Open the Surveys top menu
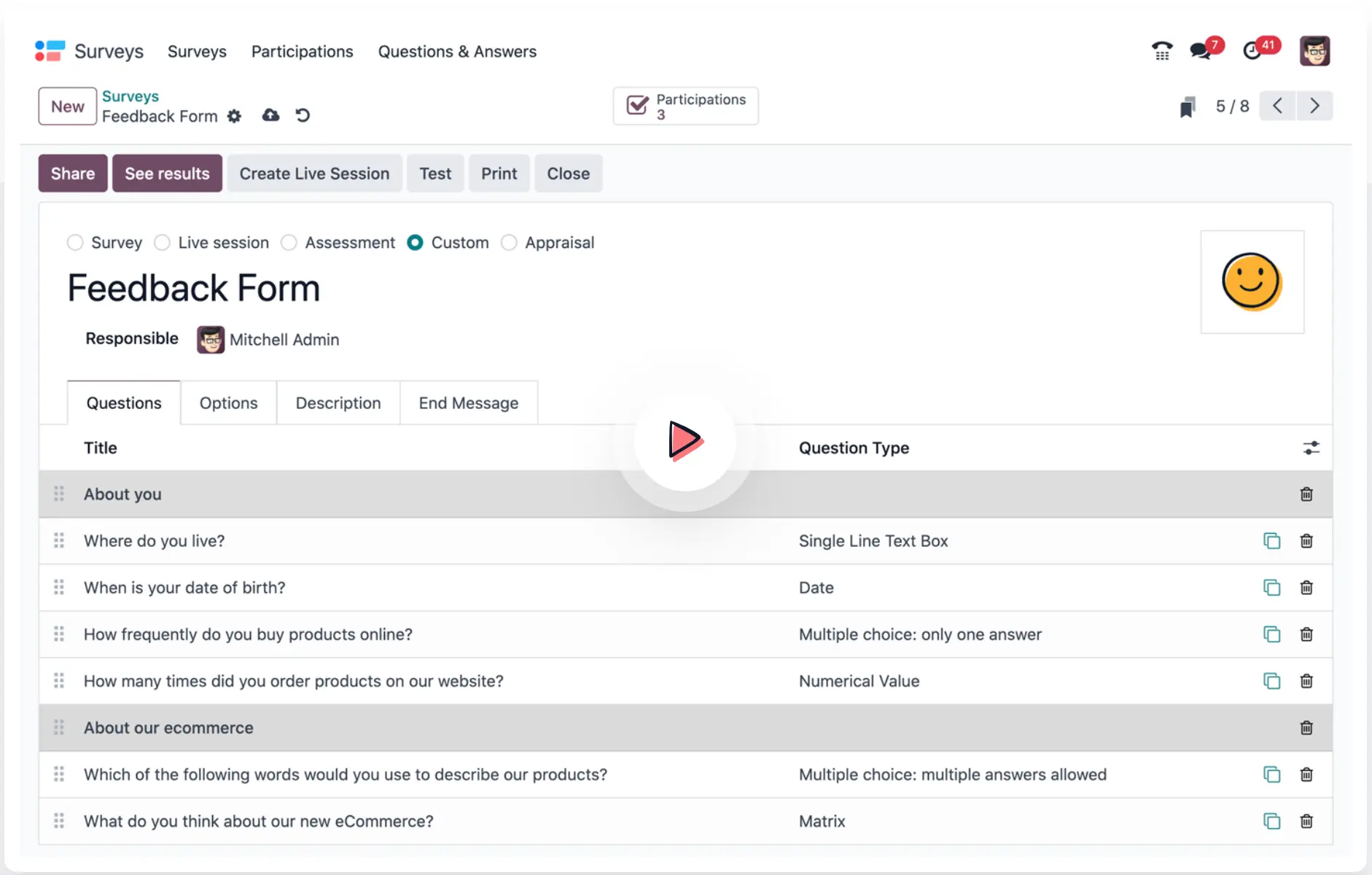The height and width of the screenshot is (875, 1372). tap(197, 52)
